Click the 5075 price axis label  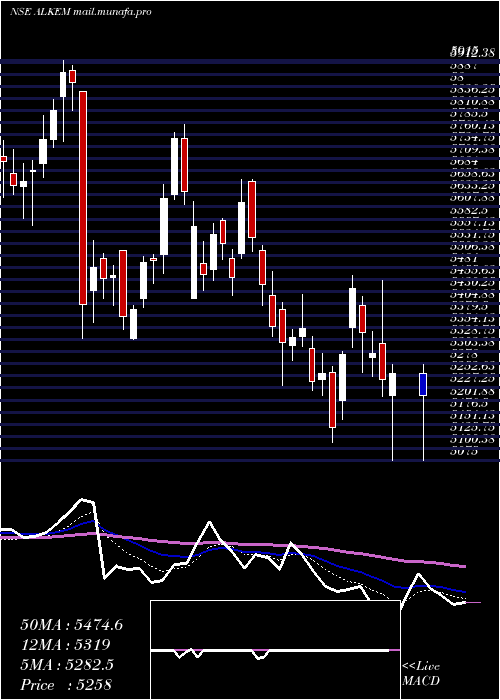464,452
